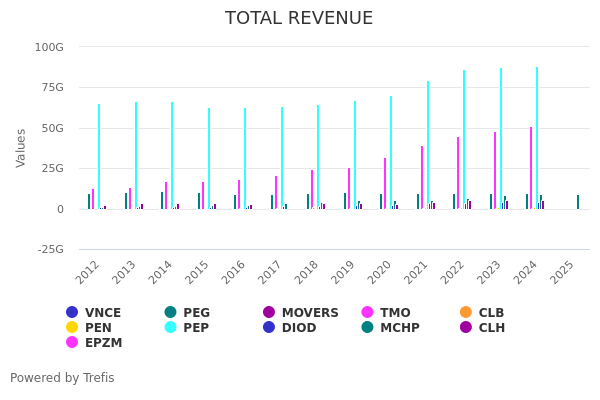The width and height of the screenshot is (600, 400).
Task: Toggle the TMO series label in legend
Action: 395,313
